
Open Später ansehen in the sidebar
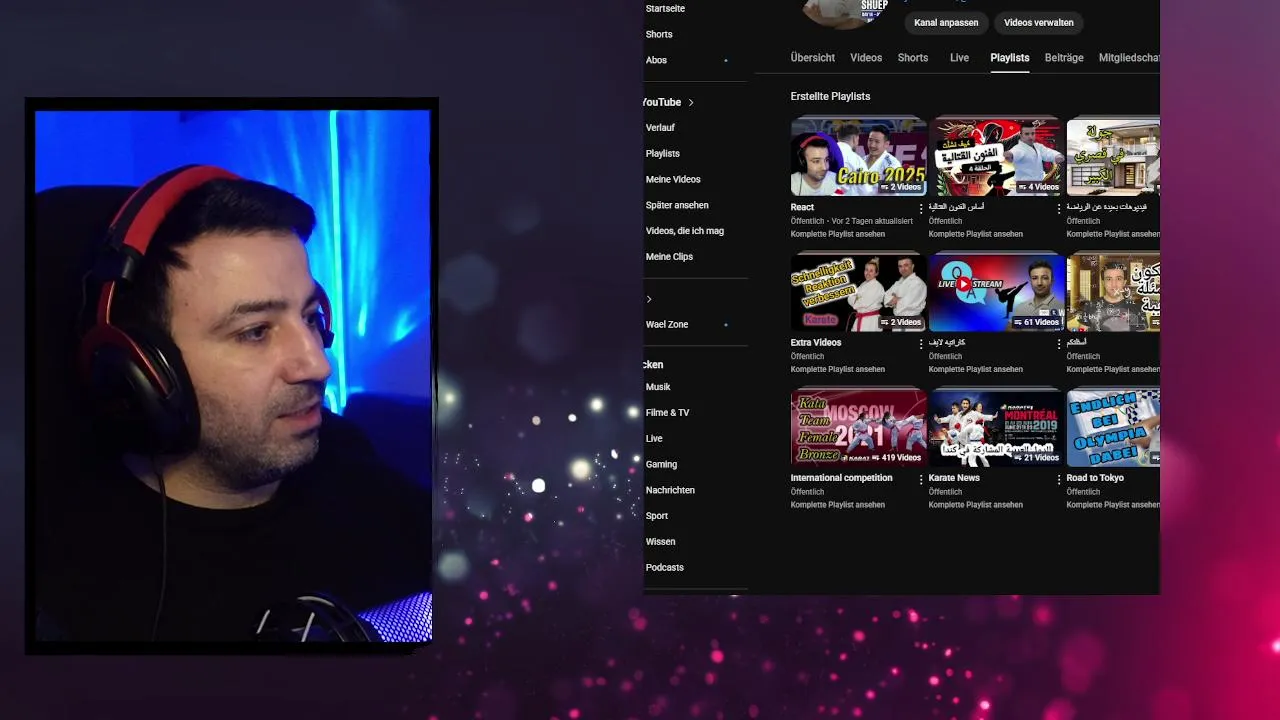click(x=677, y=205)
